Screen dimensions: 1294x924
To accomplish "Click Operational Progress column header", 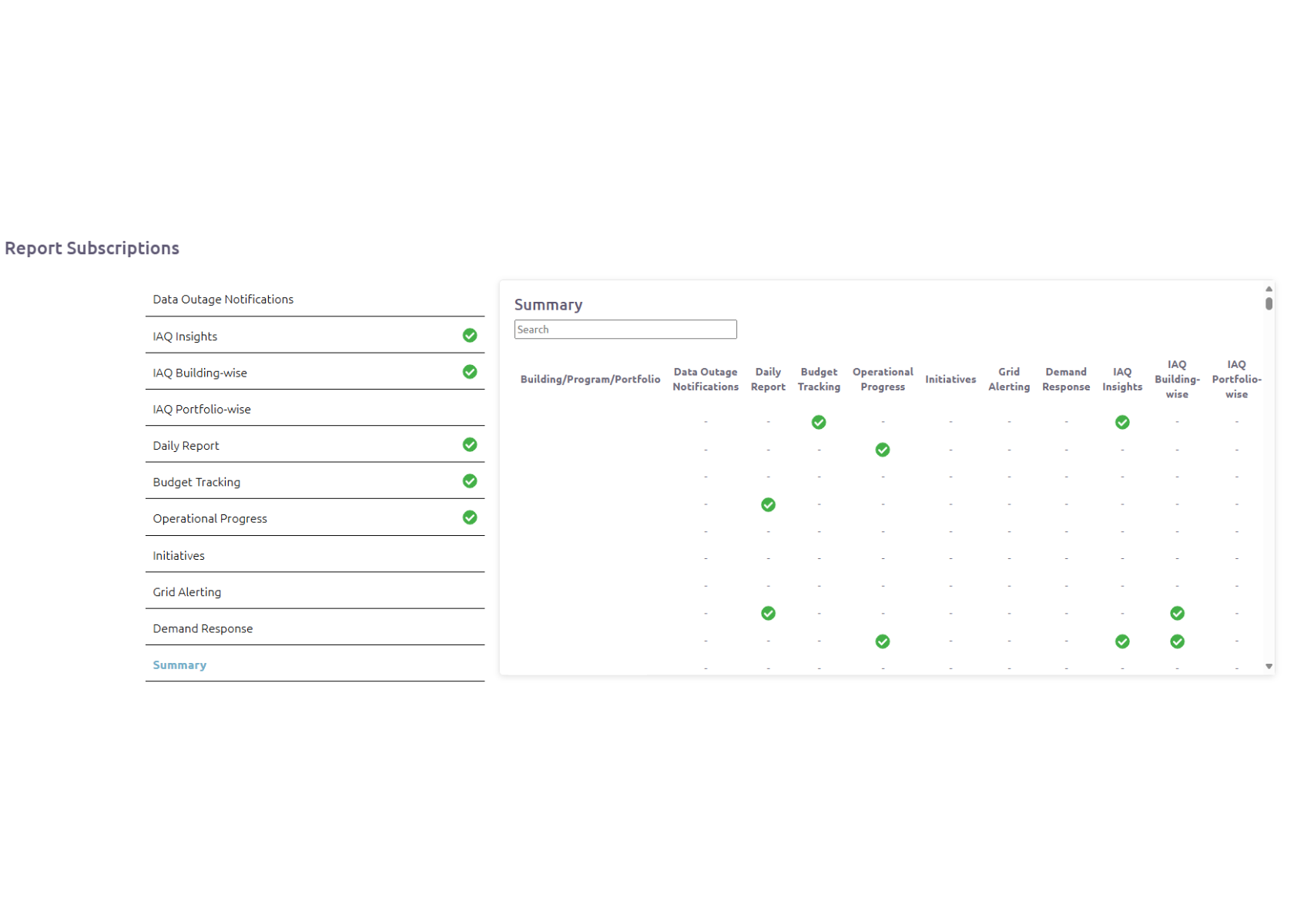I will tap(883, 379).
